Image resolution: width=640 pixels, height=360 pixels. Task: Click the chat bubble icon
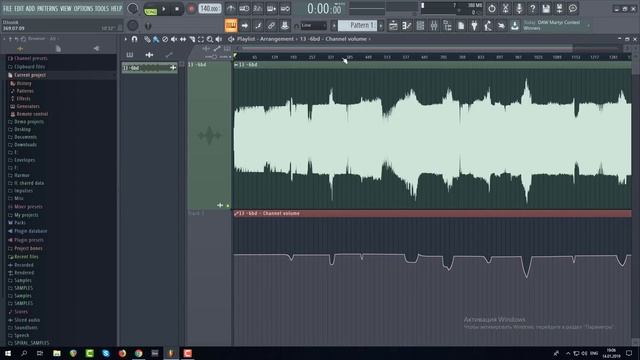tap(573, 8)
